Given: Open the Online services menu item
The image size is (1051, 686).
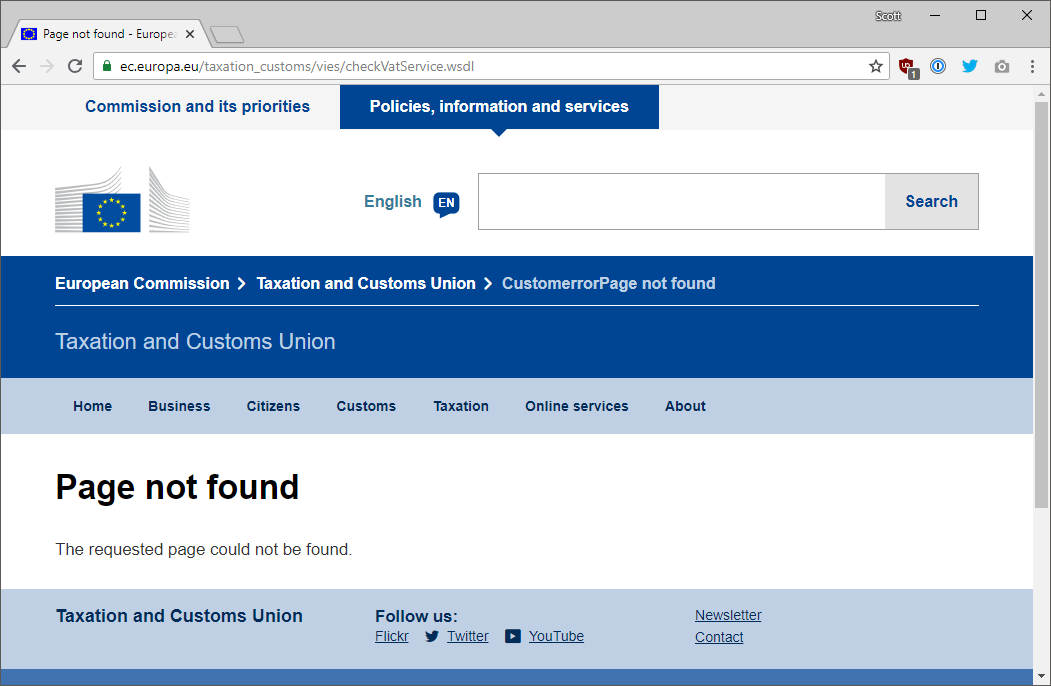Looking at the screenshot, I should (576, 406).
